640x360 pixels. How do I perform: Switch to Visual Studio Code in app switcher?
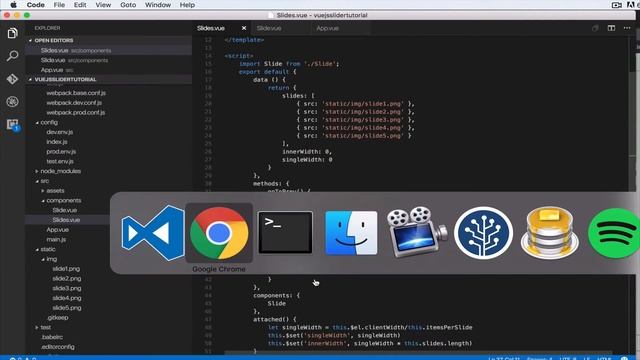(153, 233)
